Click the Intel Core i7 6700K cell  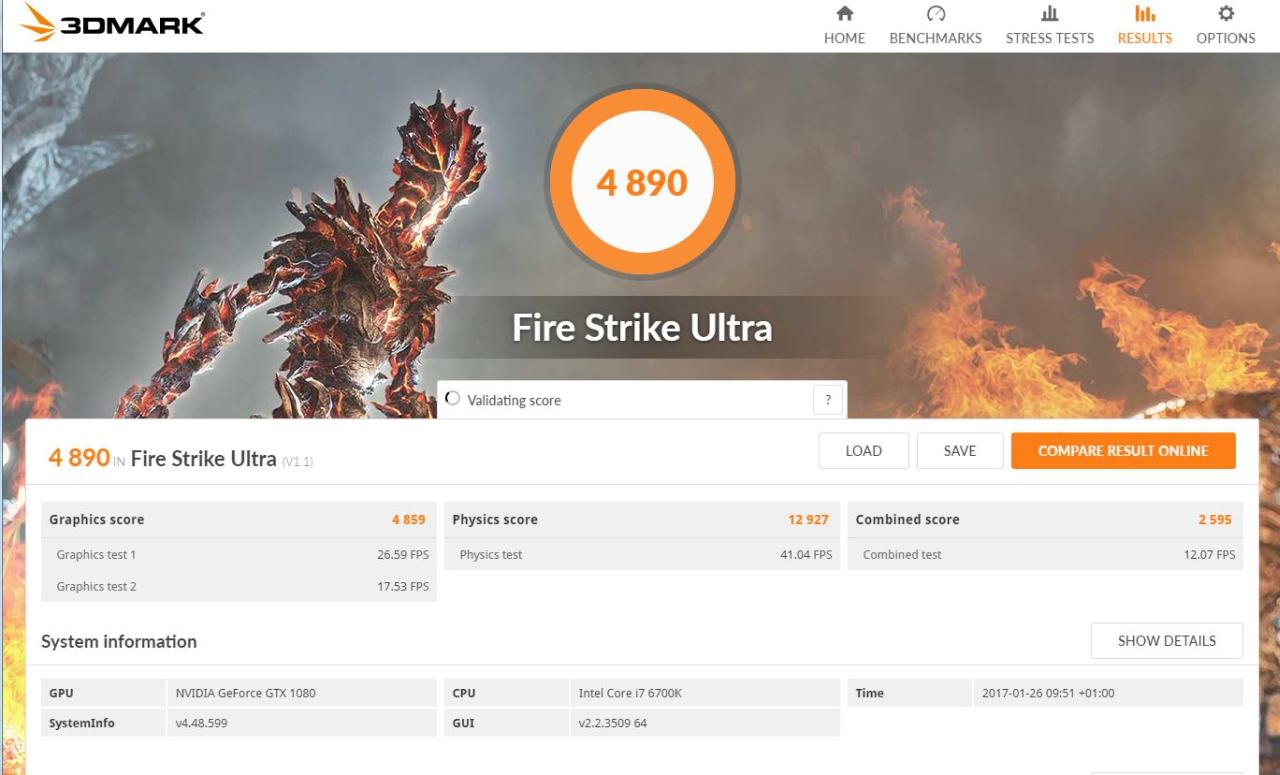(x=705, y=693)
